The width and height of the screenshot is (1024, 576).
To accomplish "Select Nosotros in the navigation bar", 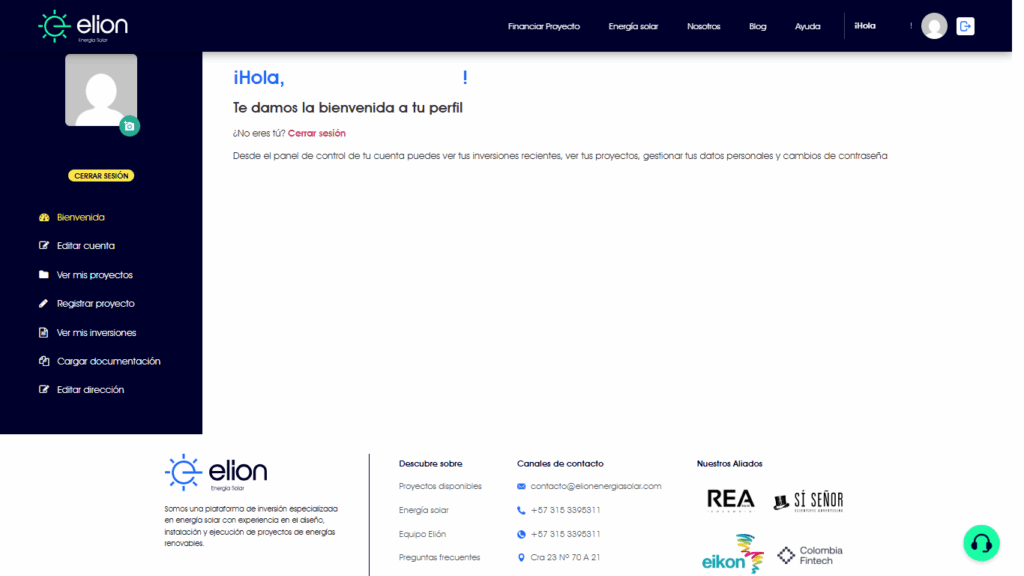I will coord(703,26).
